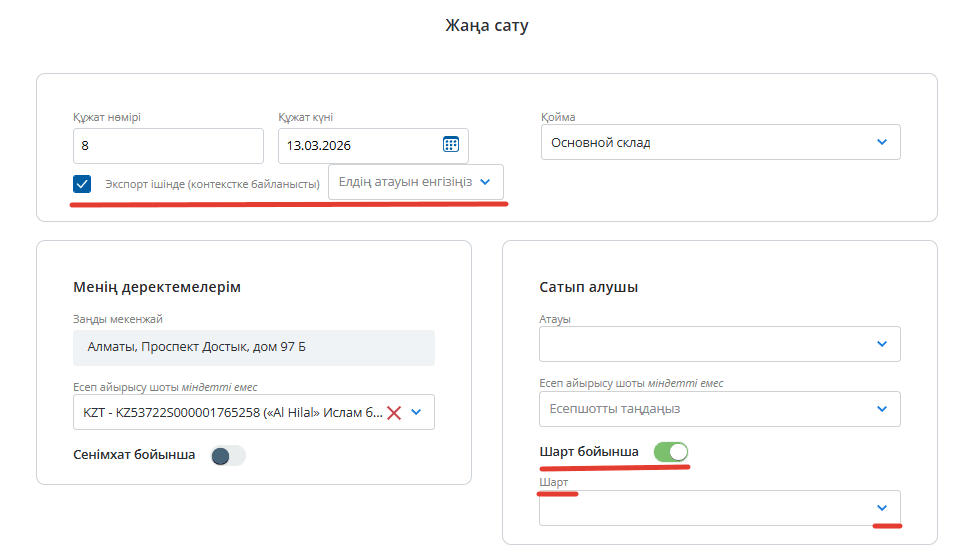Clear the KZT account with red X

coord(394,412)
